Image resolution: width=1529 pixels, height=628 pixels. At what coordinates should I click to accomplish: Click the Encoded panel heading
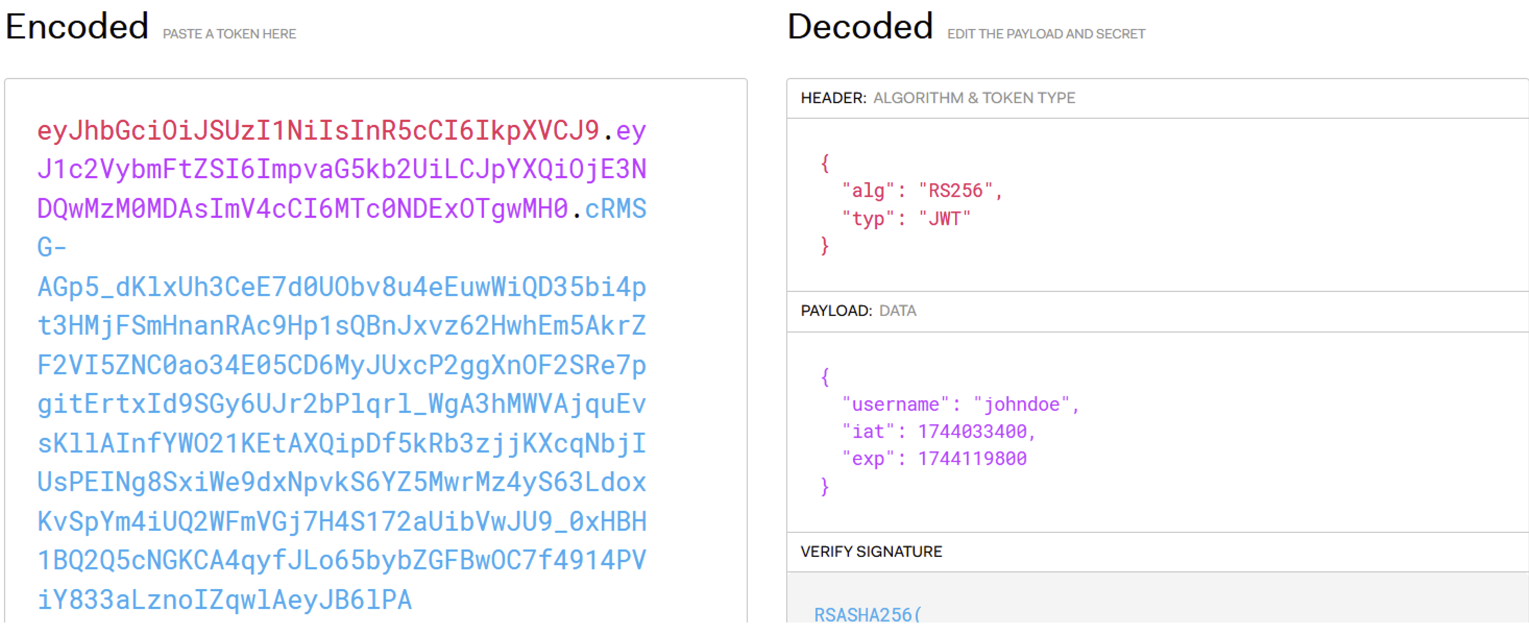(x=76, y=25)
